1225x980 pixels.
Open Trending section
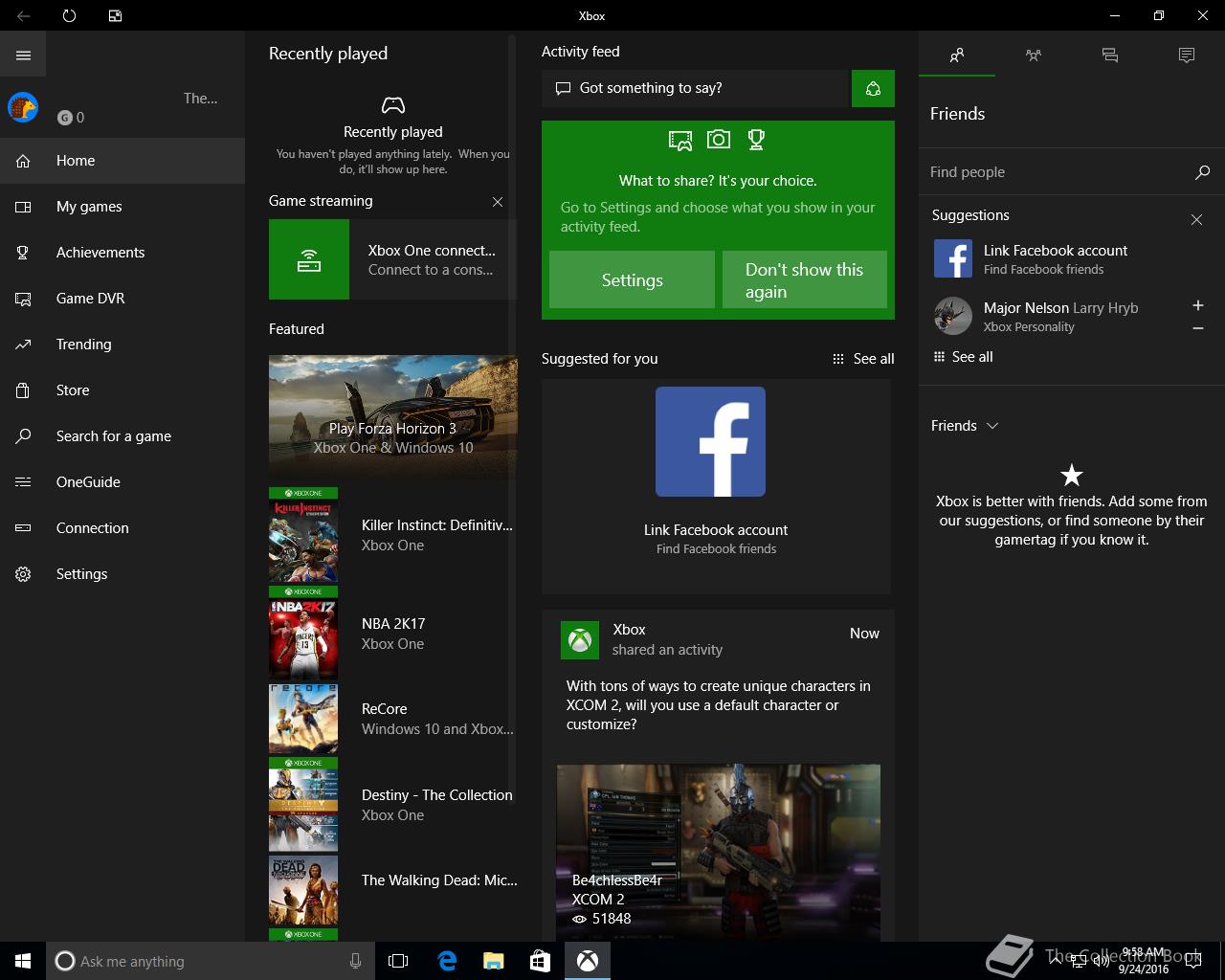tap(122, 345)
